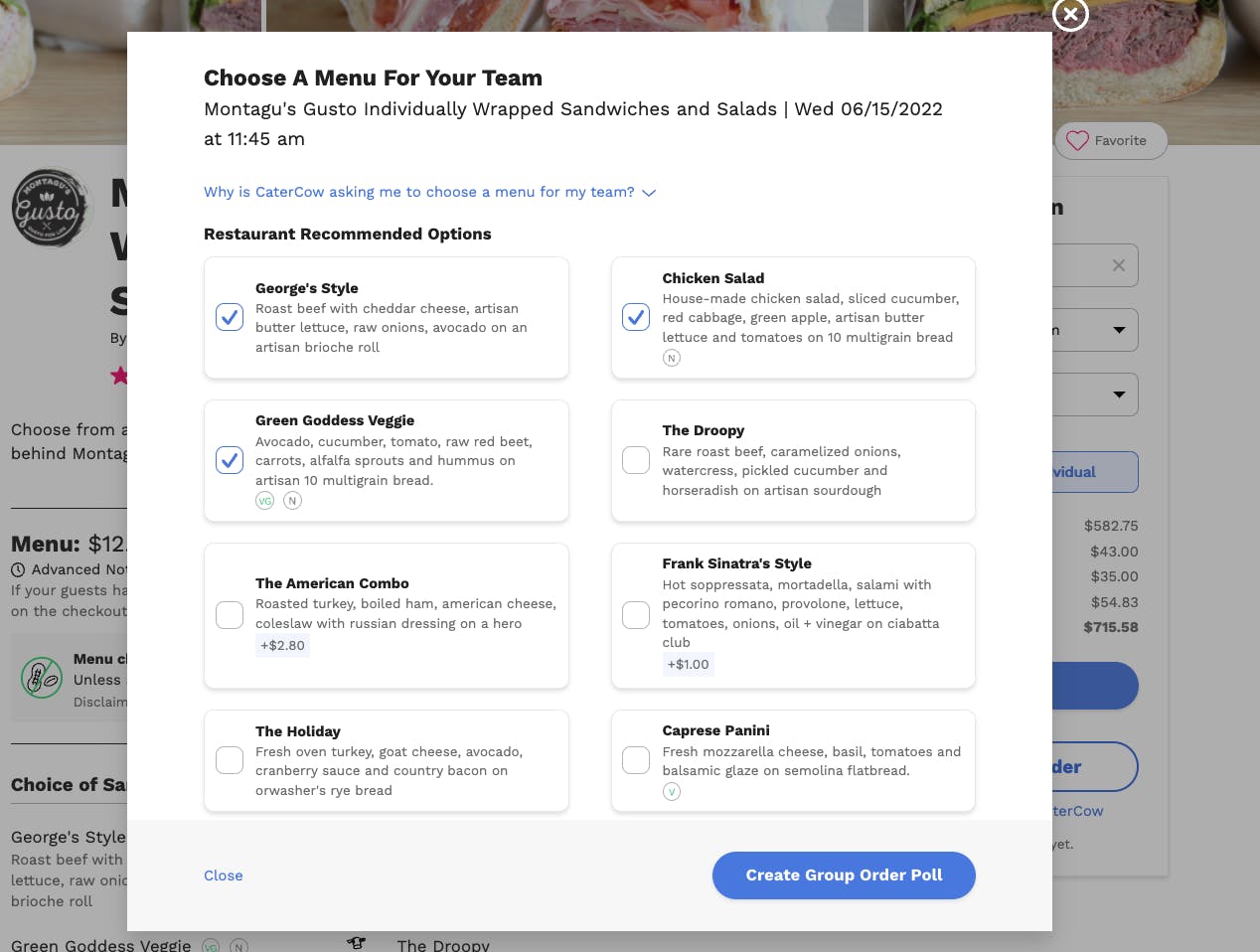Click the N badge under Chicken Salad

coord(672,358)
